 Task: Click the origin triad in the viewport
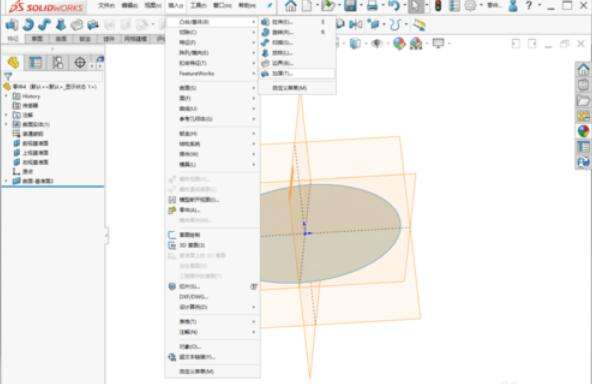(306, 230)
